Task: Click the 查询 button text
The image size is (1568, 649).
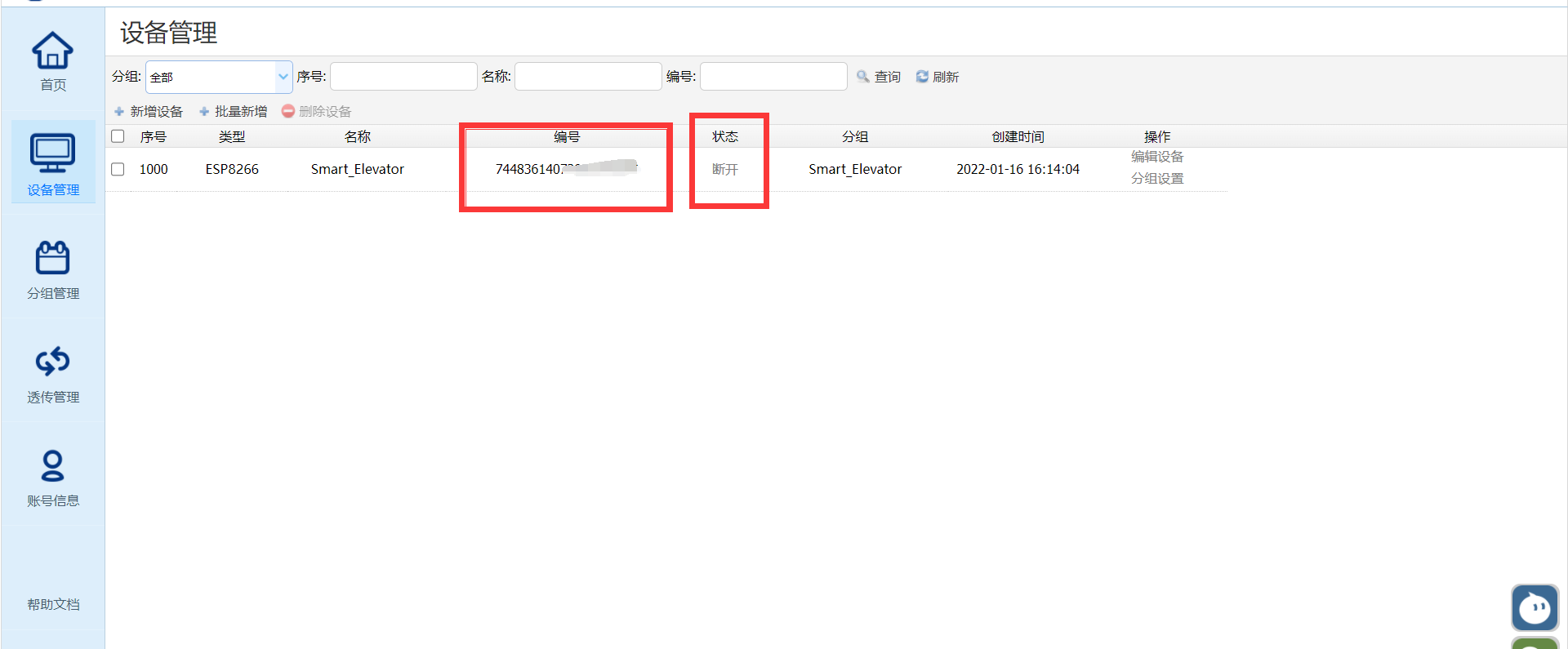Action: [888, 77]
